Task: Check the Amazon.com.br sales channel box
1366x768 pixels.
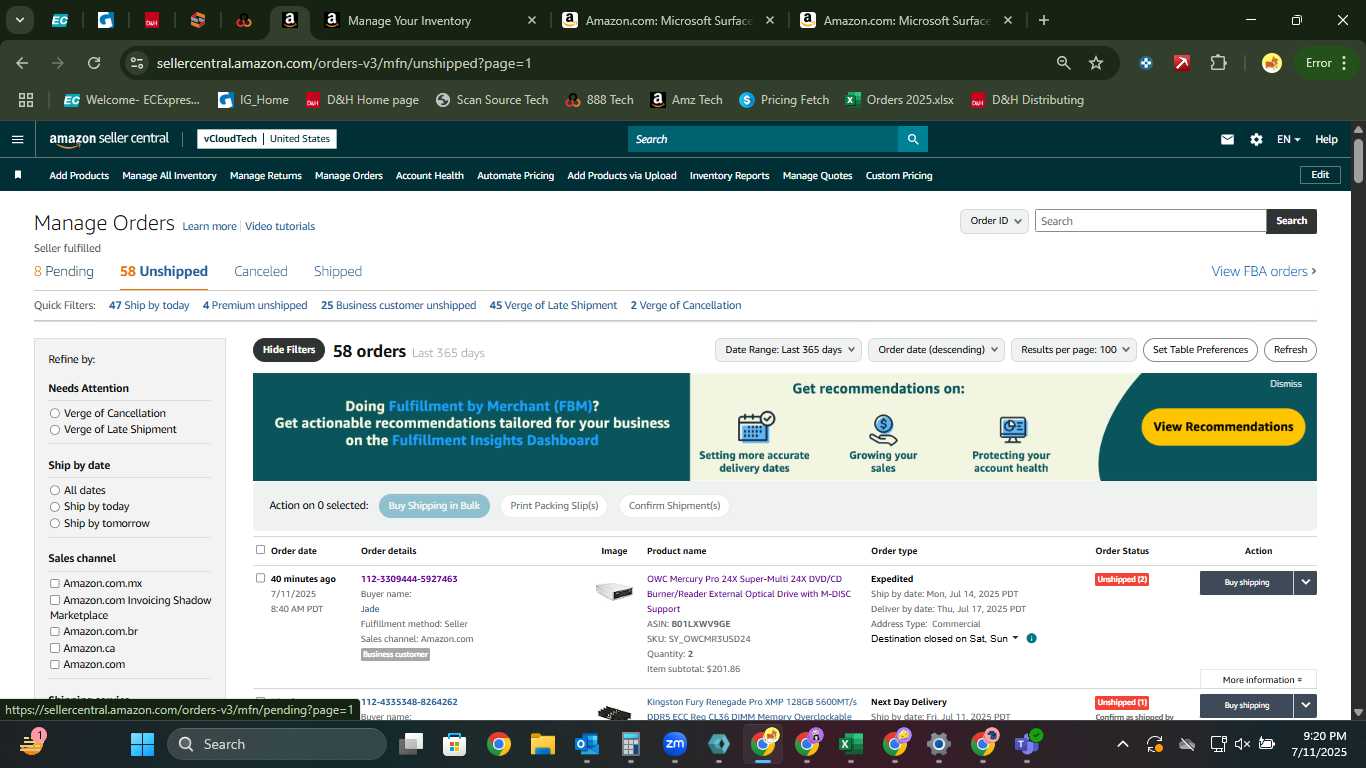Action: [55, 632]
